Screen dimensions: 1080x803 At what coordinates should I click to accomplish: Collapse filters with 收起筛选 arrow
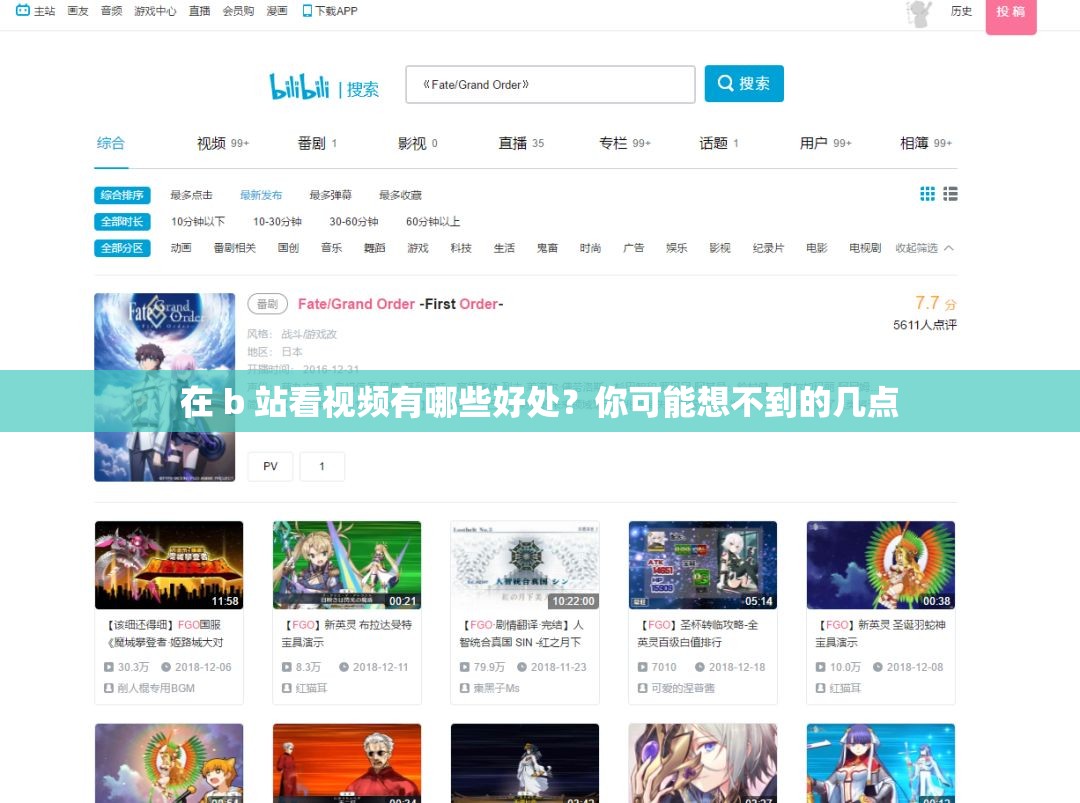(924, 248)
